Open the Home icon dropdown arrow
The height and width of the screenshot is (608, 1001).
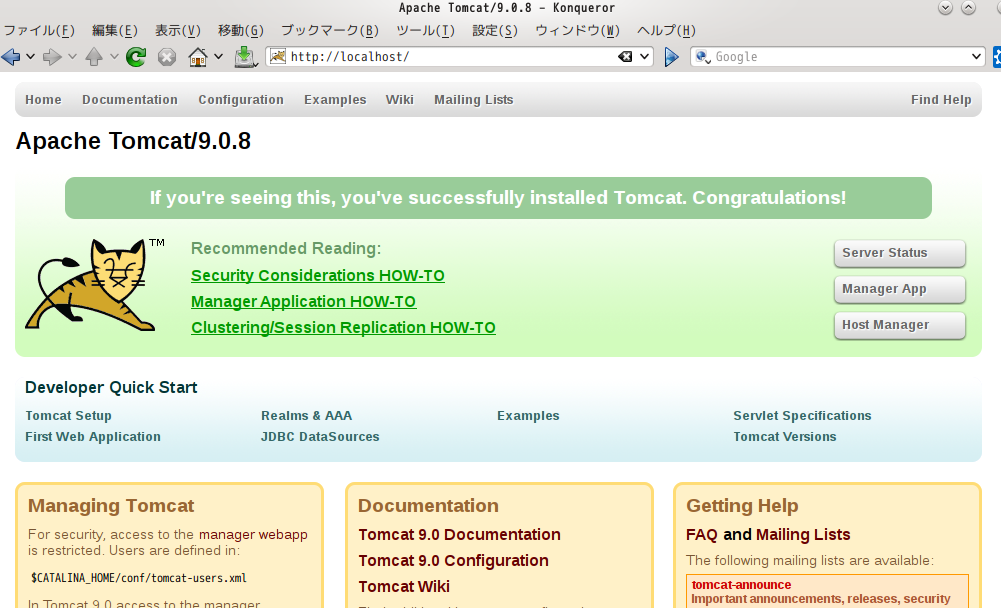(x=218, y=57)
